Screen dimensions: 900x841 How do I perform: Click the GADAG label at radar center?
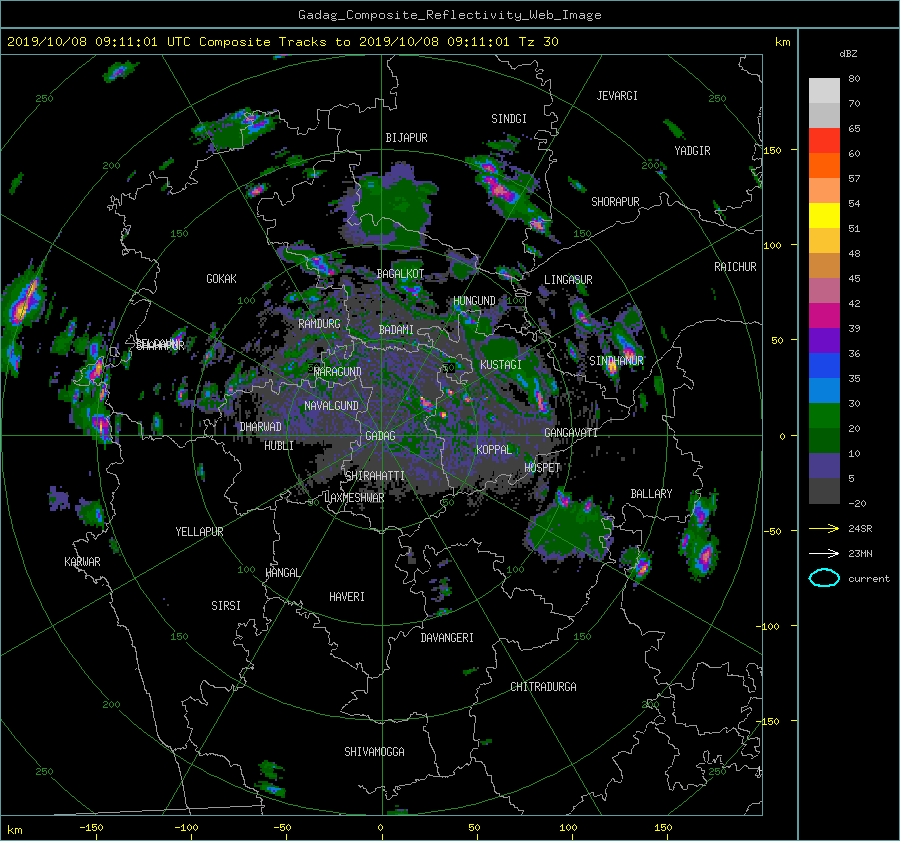(381, 436)
